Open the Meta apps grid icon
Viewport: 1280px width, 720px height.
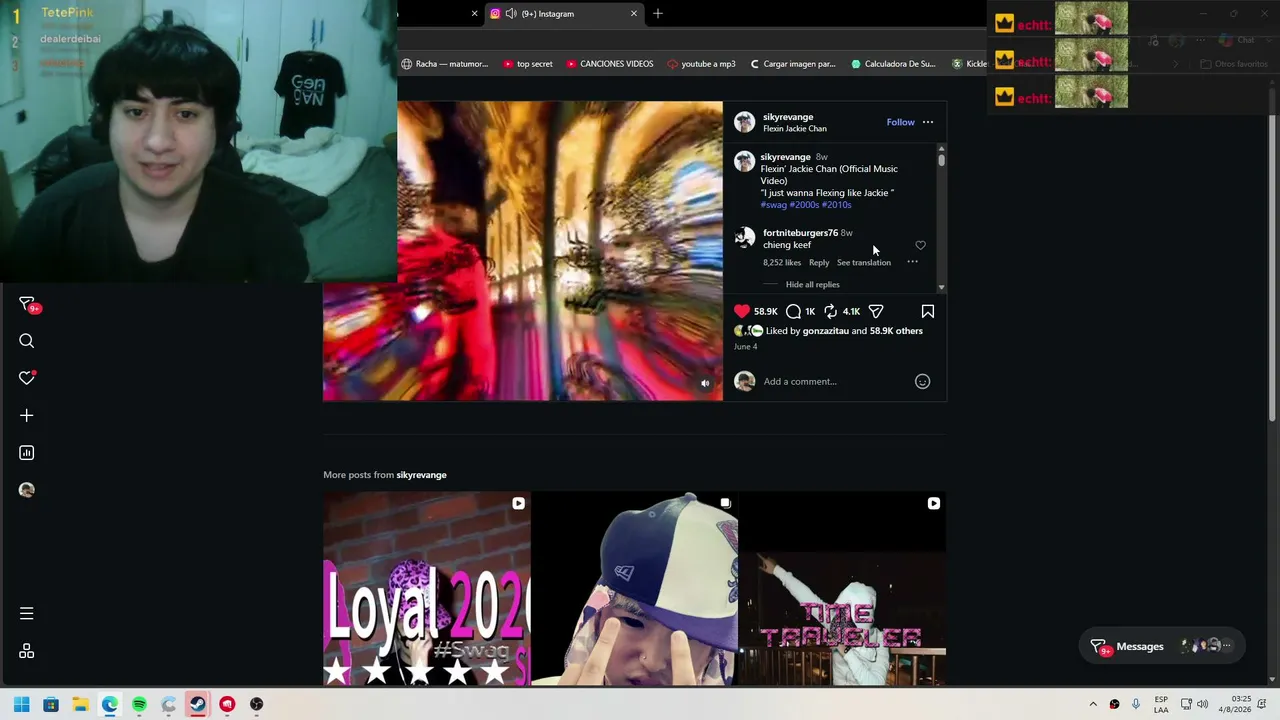[27, 651]
